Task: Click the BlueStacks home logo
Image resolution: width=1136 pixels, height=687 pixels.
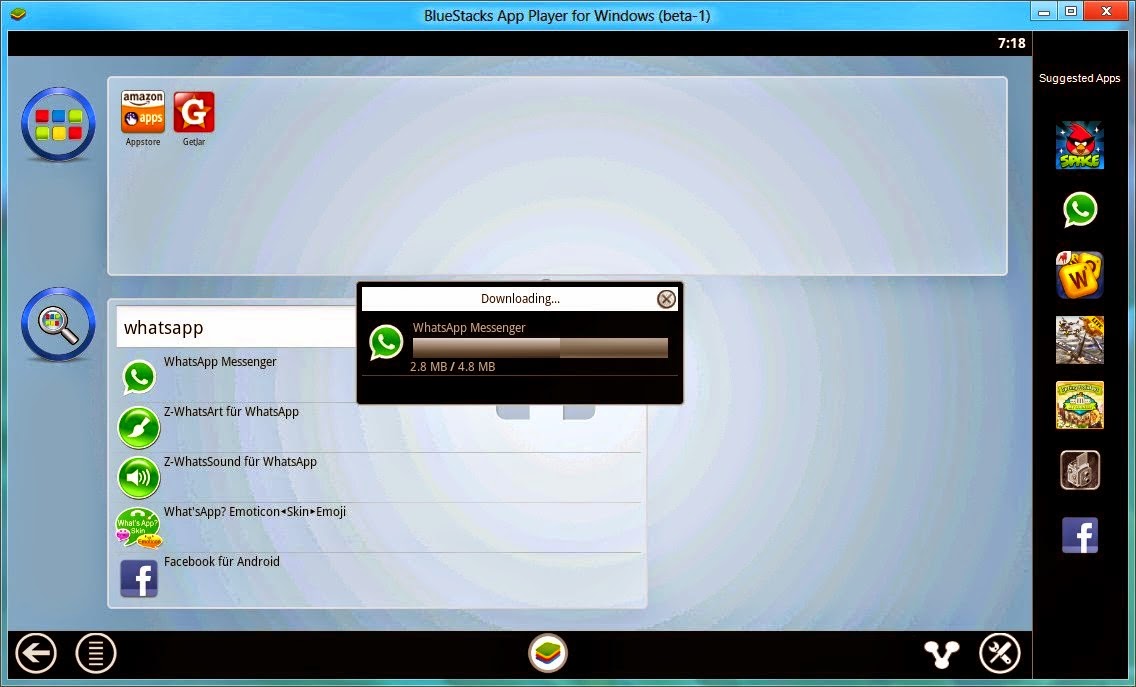Action: tap(548, 654)
